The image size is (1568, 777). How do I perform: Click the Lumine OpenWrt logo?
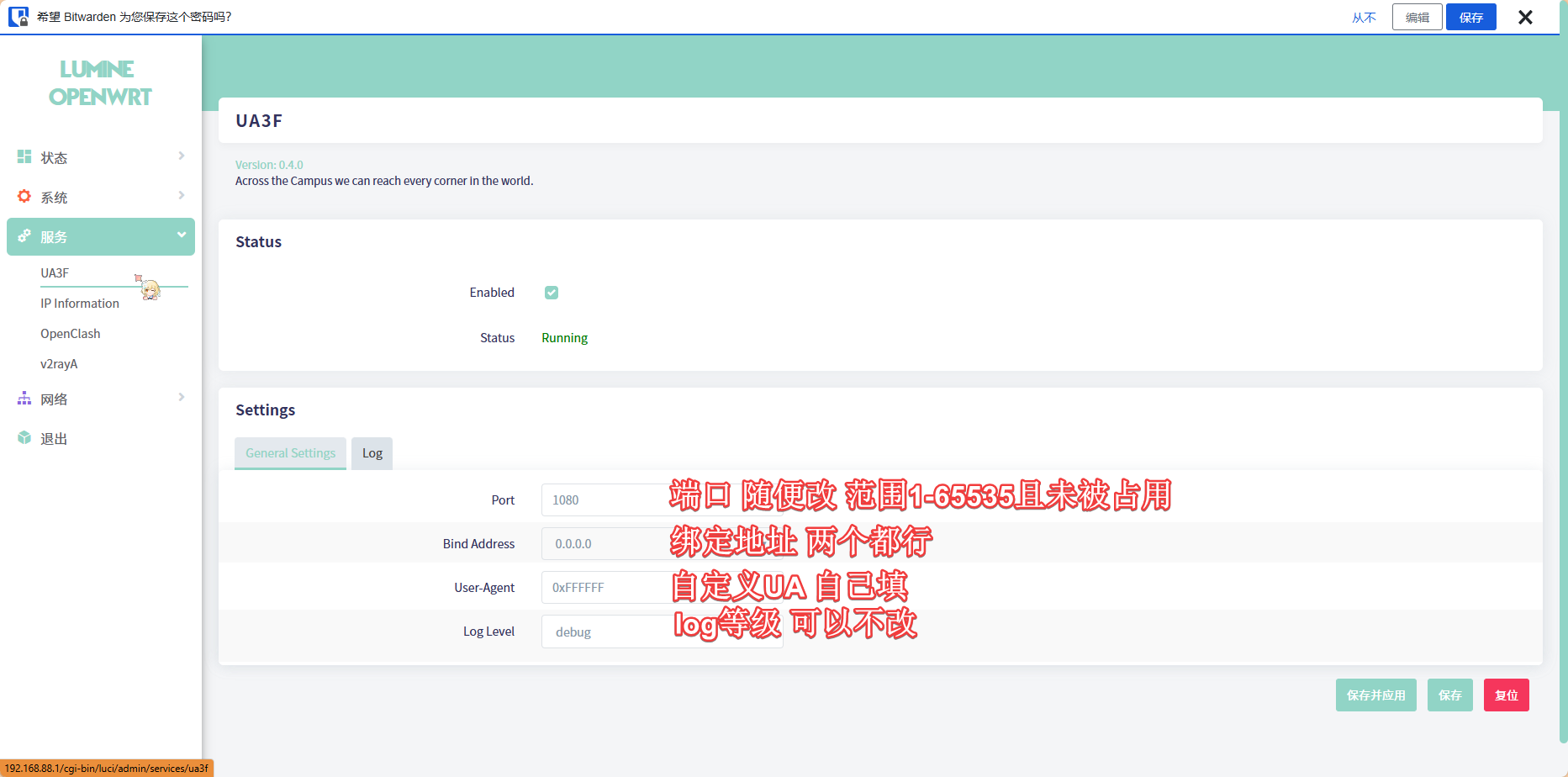100,82
